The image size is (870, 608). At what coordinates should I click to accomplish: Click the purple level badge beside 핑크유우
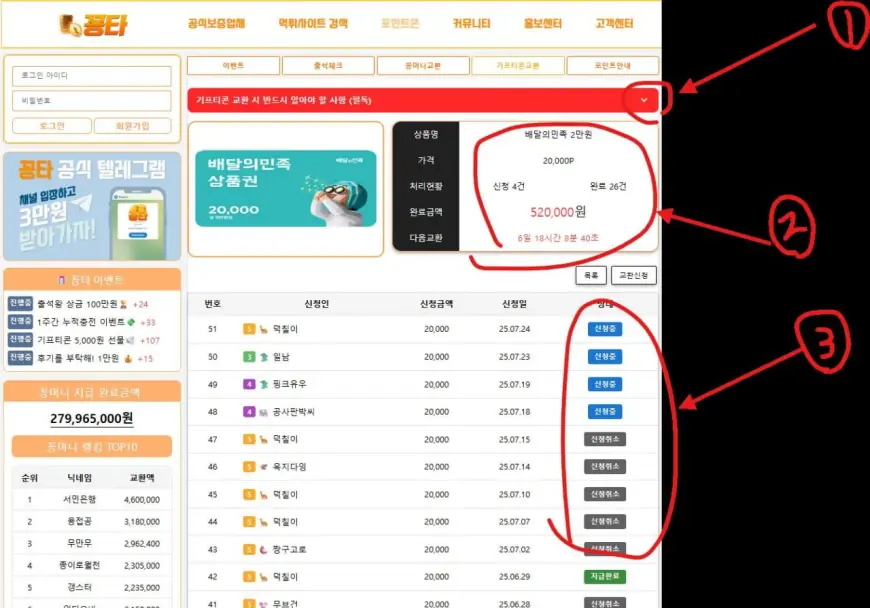[x=249, y=384]
